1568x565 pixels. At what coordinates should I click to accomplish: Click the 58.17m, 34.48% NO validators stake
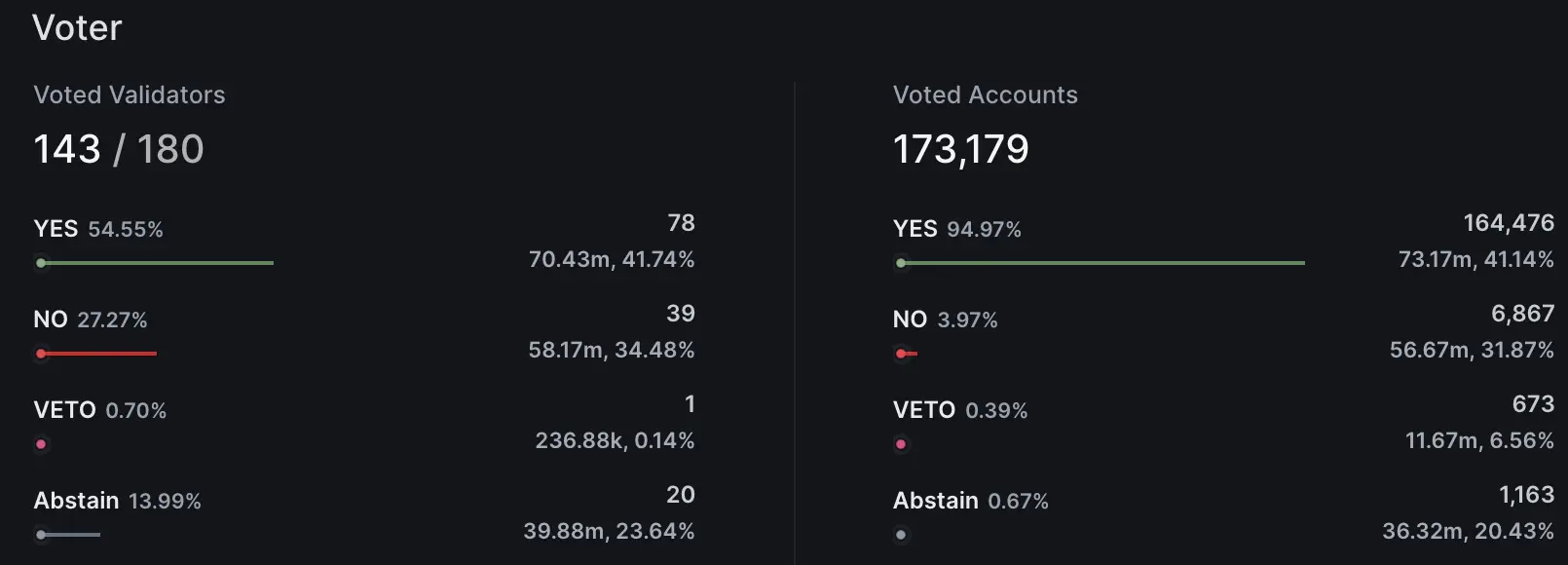pyautogui.click(x=611, y=350)
